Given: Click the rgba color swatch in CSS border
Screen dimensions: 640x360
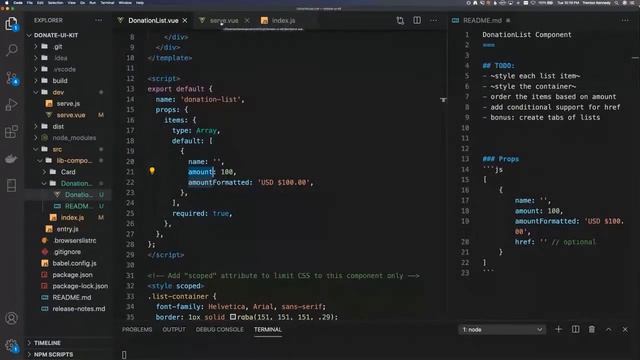Looking at the screenshot, I should 233,317.
